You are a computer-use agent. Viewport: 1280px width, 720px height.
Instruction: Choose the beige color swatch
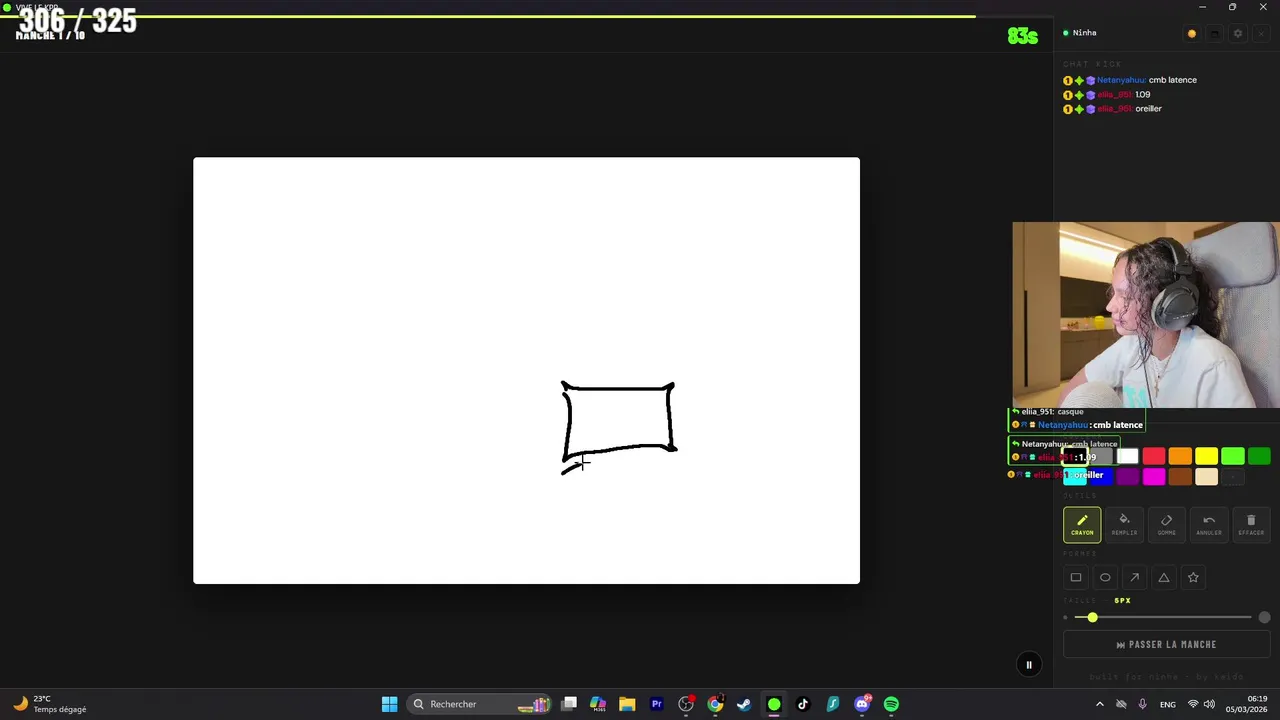tap(1207, 477)
